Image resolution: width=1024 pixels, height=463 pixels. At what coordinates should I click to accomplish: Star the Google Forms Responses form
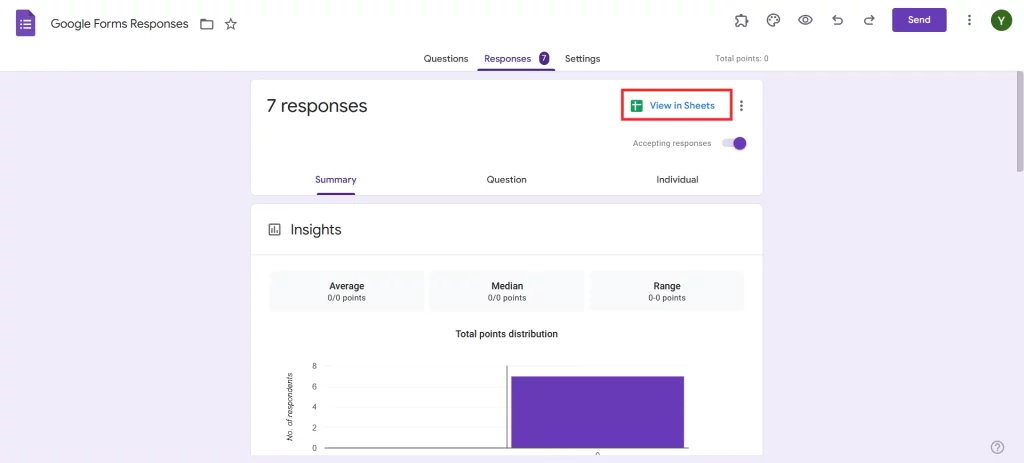click(x=231, y=24)
